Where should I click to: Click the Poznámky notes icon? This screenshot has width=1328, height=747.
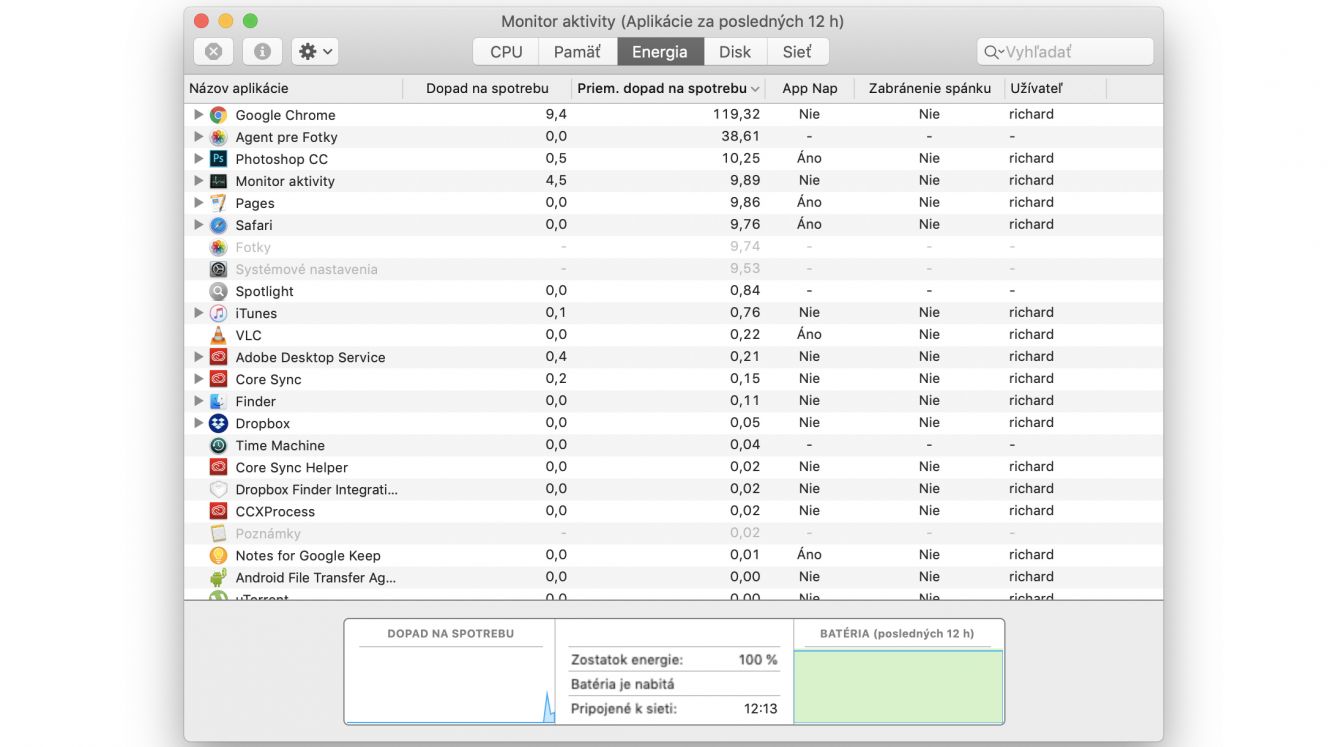point(218,533)
